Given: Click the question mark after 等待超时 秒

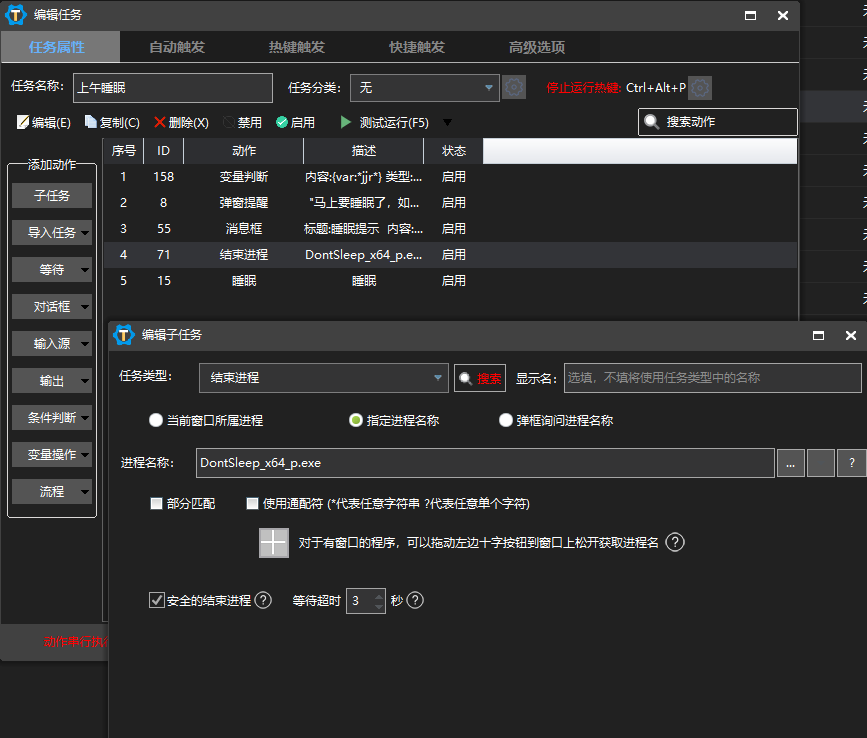Looking at the screenshot, I should click(415, 601).
